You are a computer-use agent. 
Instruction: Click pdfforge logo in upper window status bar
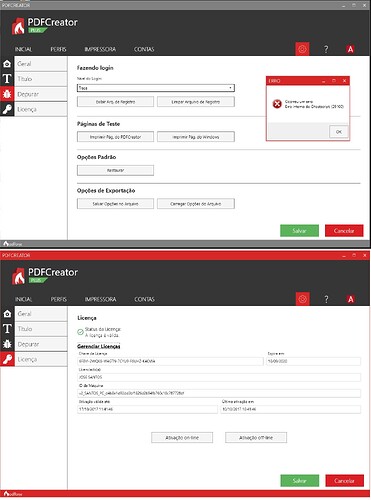point(13,244)
